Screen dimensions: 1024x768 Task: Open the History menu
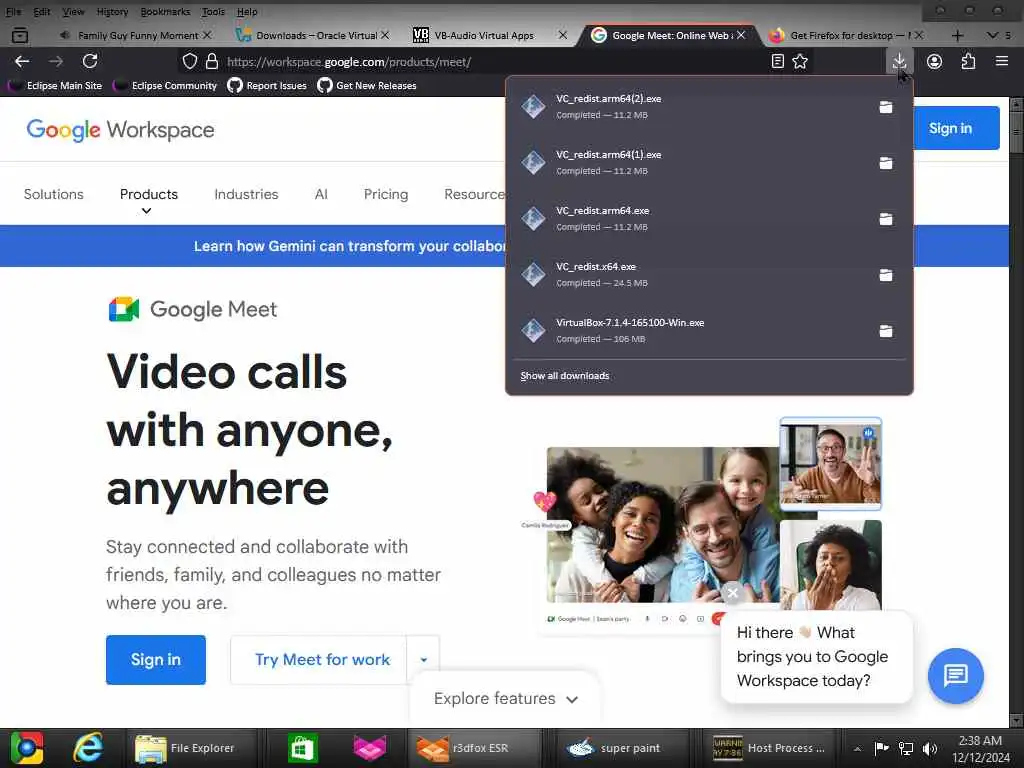[x=112, y=11]
